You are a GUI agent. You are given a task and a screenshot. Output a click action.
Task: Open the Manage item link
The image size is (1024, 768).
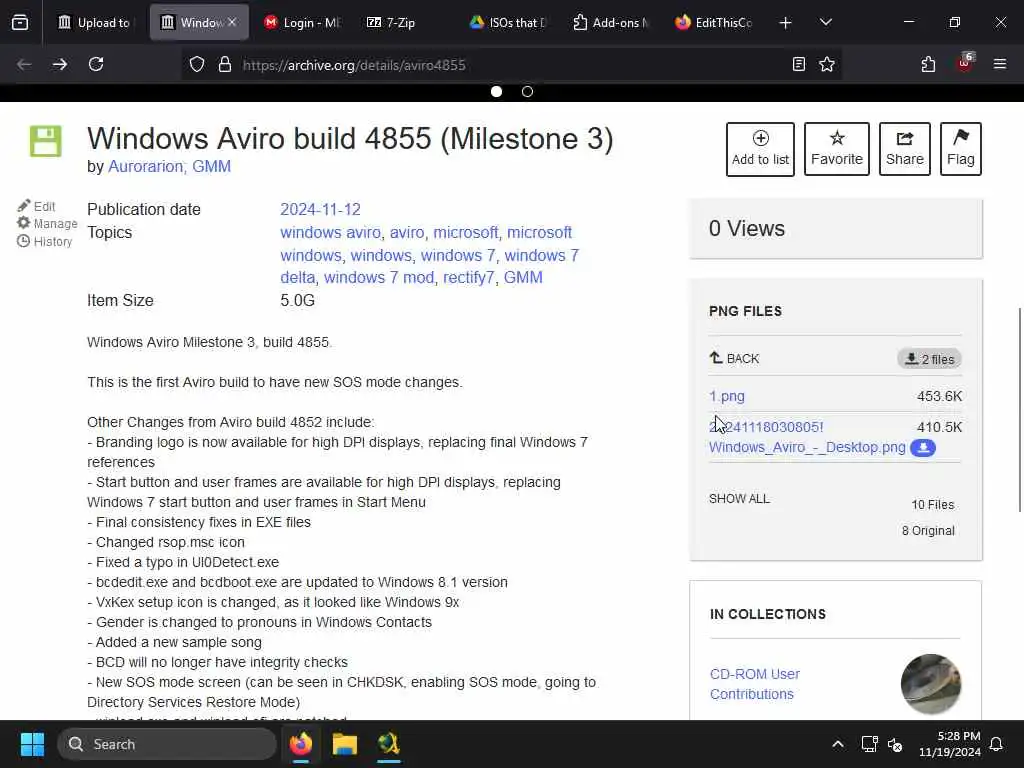[x=47, y=223]
